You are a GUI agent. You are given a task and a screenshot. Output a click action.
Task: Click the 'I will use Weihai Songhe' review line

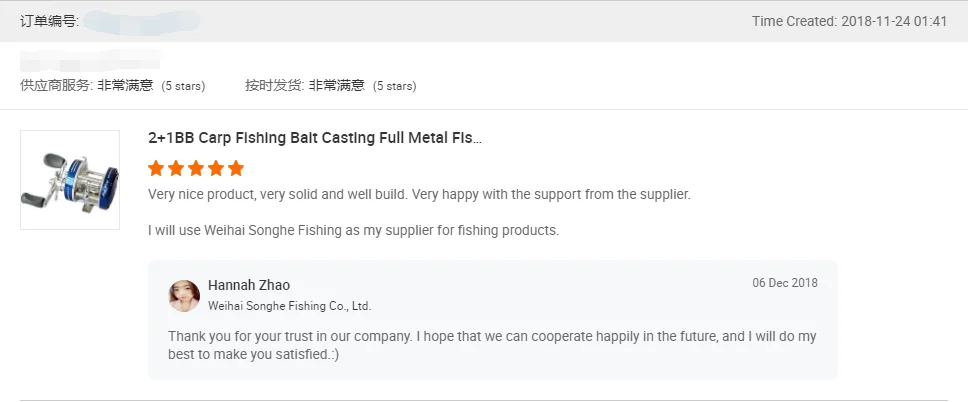point(353,230)
